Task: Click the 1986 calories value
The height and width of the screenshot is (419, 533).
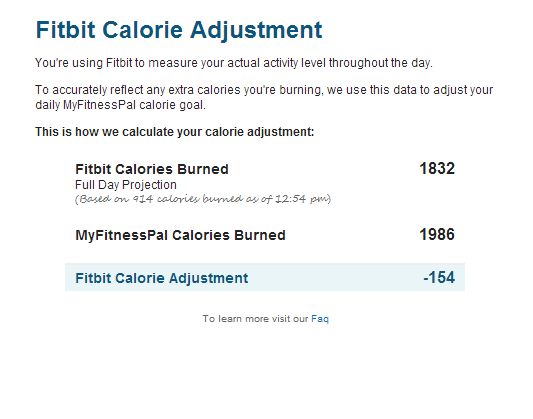Action: (x=437, y=234)
